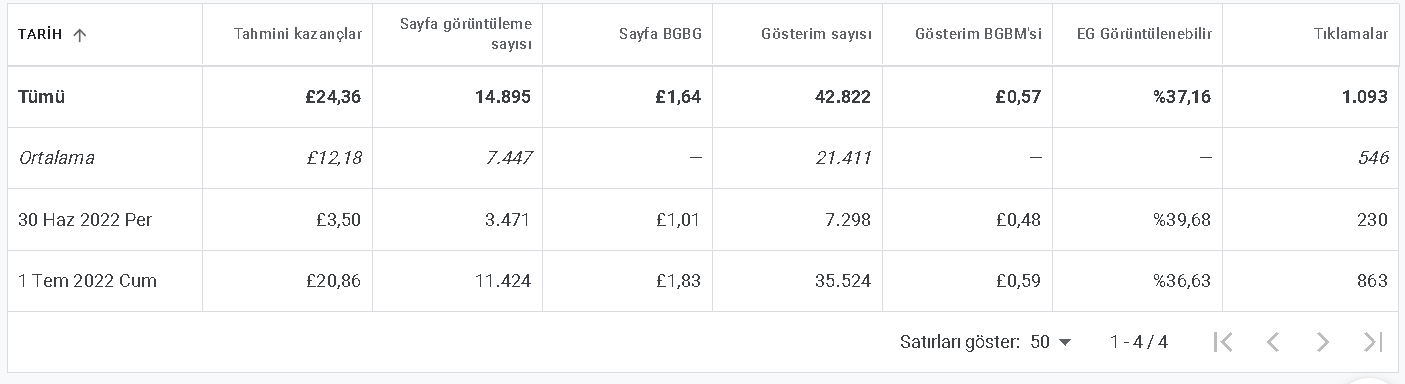Viewport: 1405px width, 384px height.
Task: Click the Gösterim BGBM'si column header
Action: tap(978, 34)
